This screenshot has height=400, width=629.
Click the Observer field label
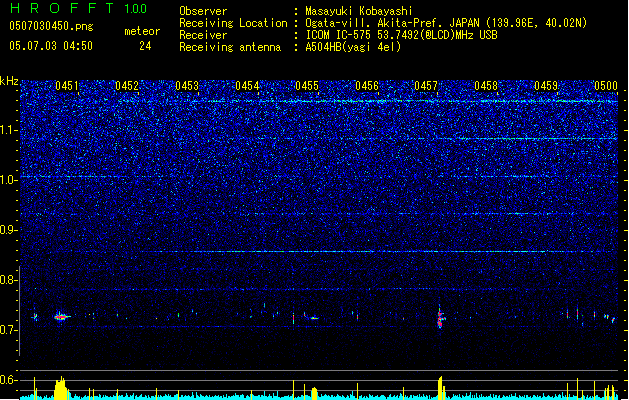click(x=203, y=11)
